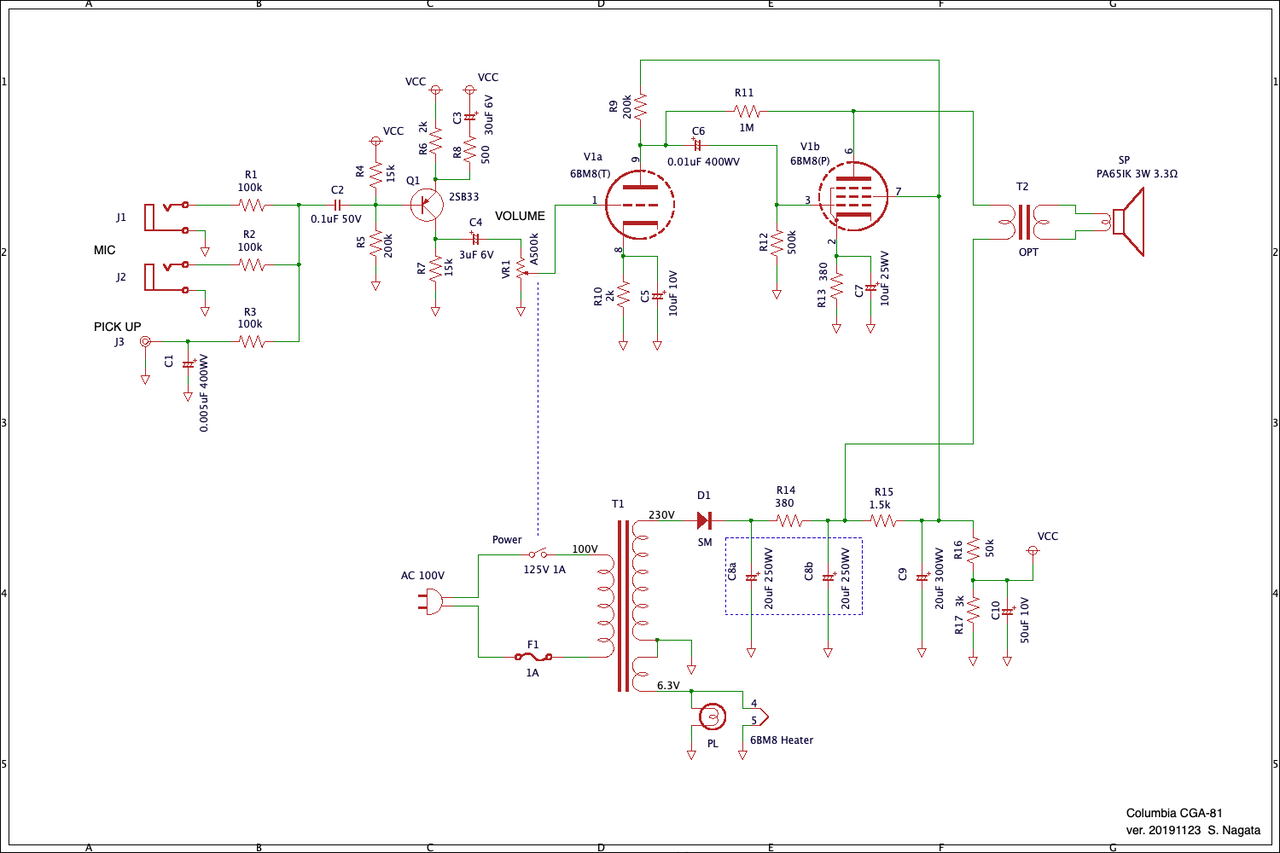This screenshot has width=1280, height=853.
Task: Select the V1b 6BM8(P) pentode tube symbol
Action: pos(850,197)
